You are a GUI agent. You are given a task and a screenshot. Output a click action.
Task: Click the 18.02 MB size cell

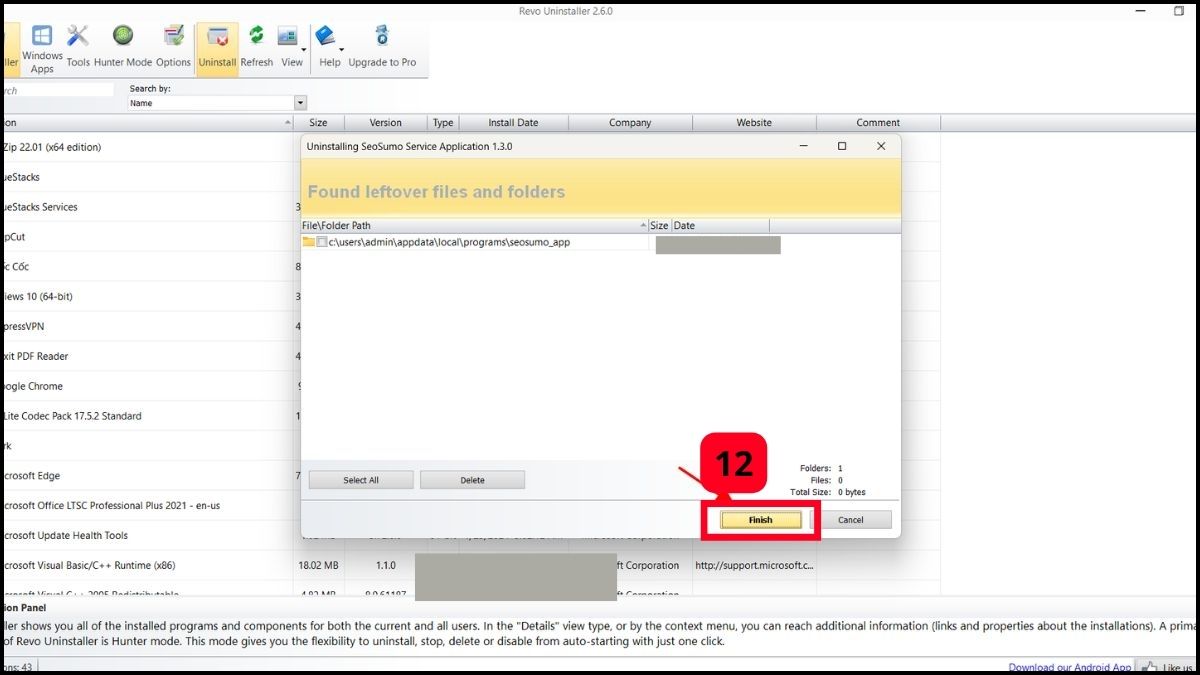coord(318,566)
